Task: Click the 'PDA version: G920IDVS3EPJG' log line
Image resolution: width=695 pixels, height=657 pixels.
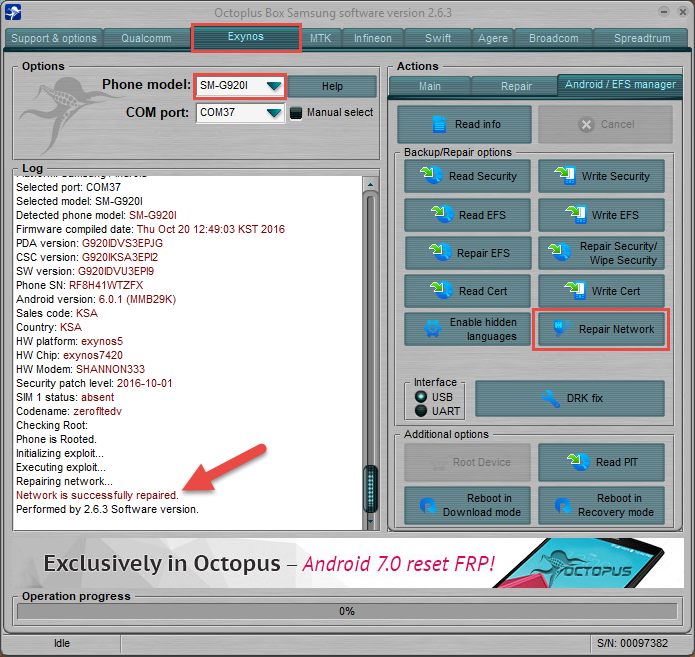Action: [x=90, y=243]
